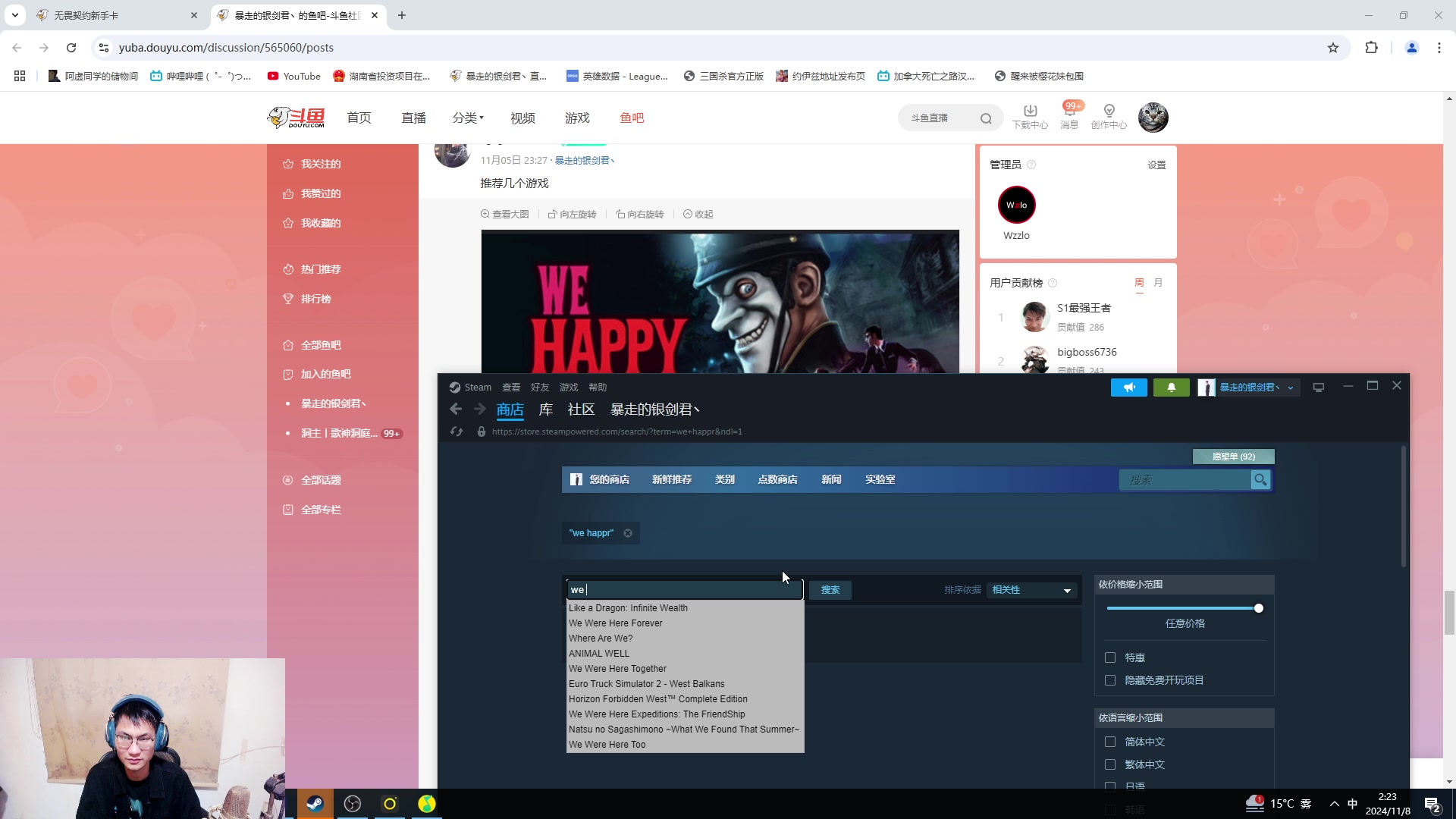This screenshot has height=819, width=1456.
Task: Open Douyu download center icon
Action: (x=1030, y=116)
